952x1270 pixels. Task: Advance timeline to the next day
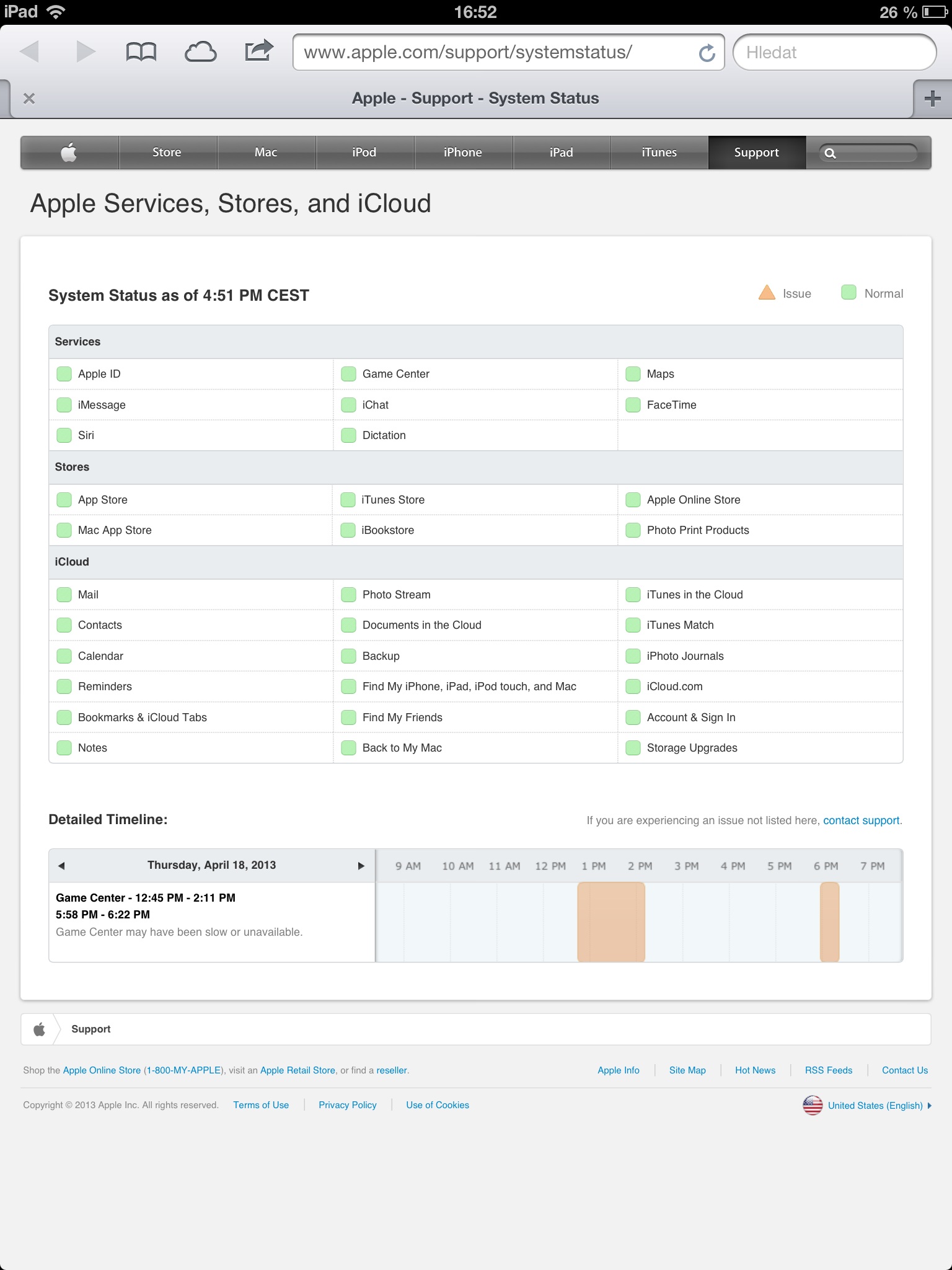tap(361, 866)
